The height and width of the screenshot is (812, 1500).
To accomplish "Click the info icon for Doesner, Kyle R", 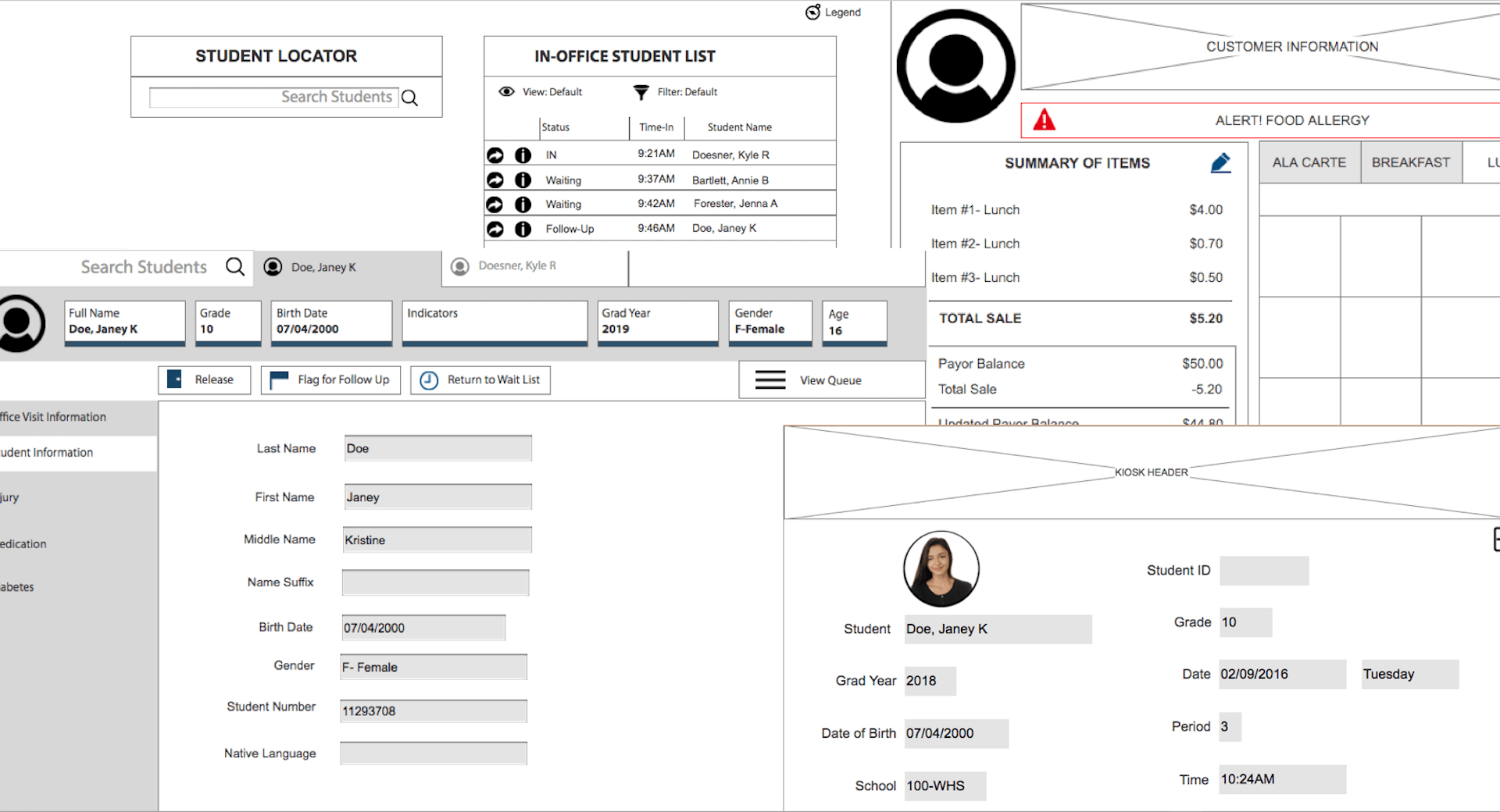I will click(x=523, y=155).
